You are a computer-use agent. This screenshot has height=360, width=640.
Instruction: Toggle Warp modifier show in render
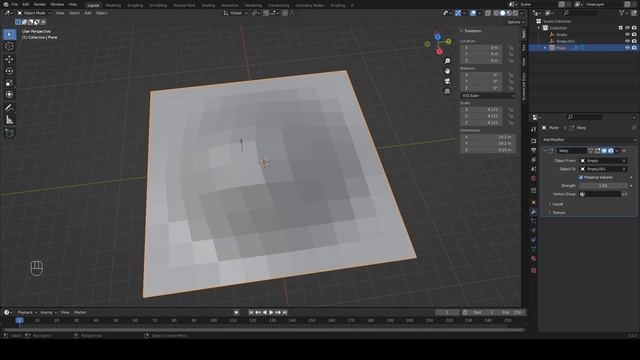[x=611, y=151]
